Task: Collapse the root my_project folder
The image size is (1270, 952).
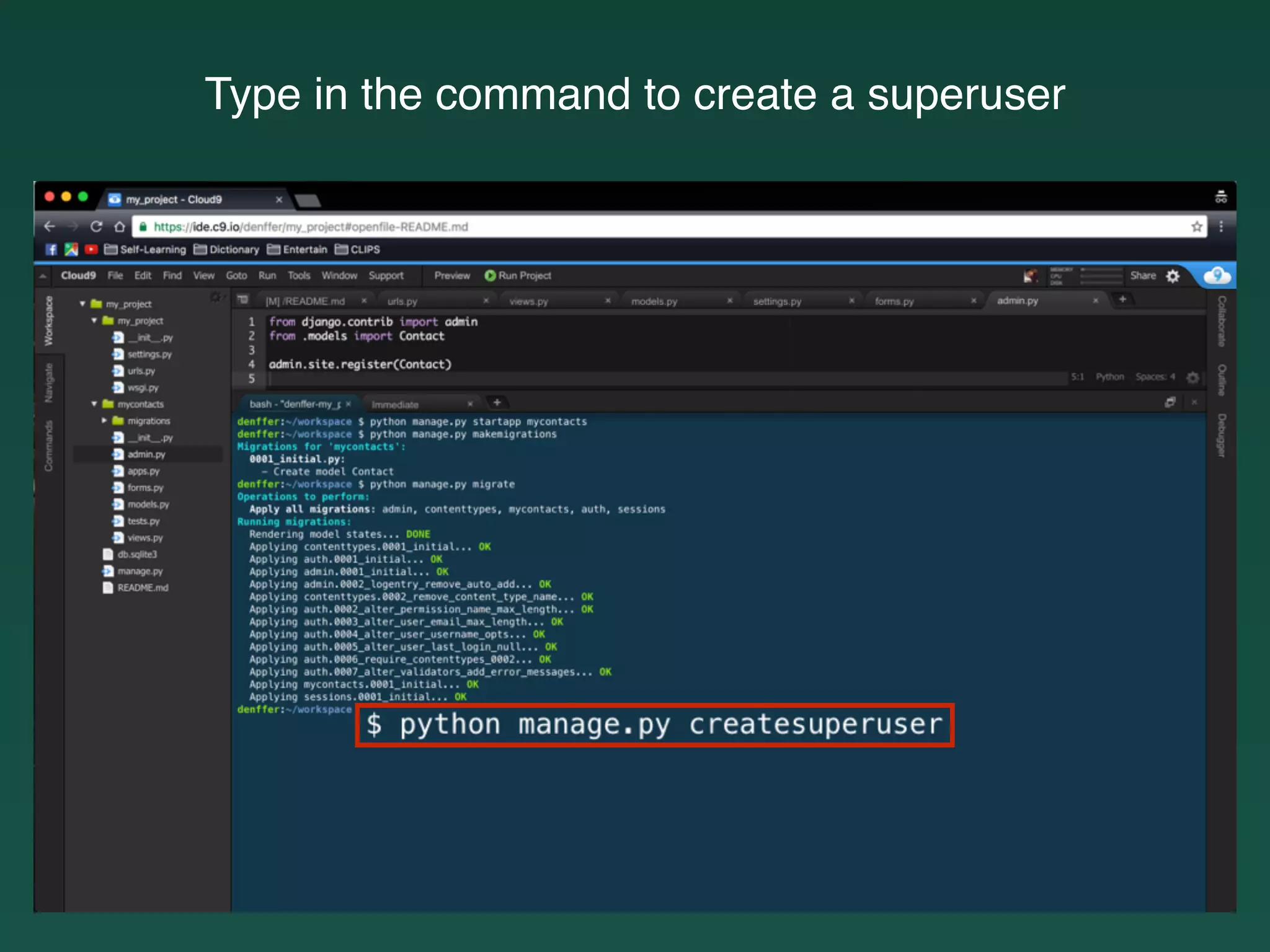Action: pos(82,304)
